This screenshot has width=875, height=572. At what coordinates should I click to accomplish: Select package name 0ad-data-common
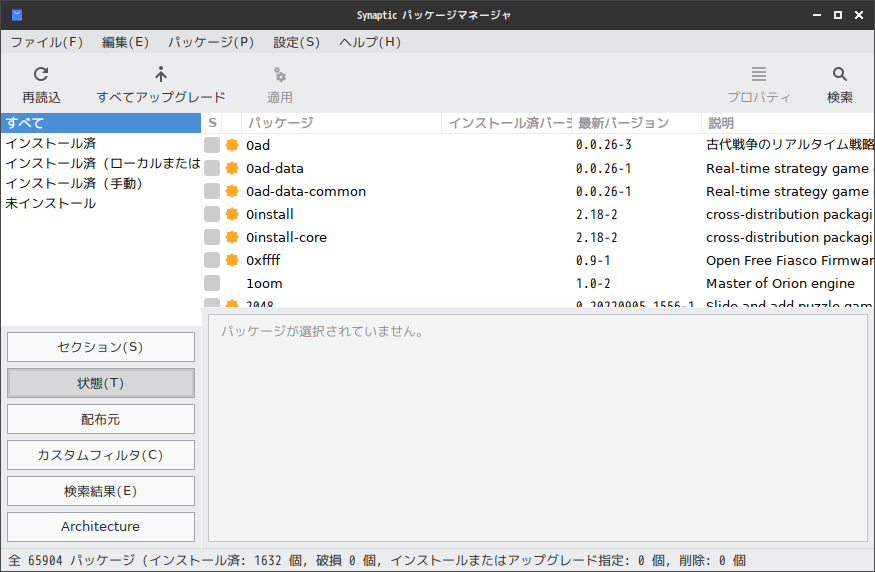(x=306, y=191)
